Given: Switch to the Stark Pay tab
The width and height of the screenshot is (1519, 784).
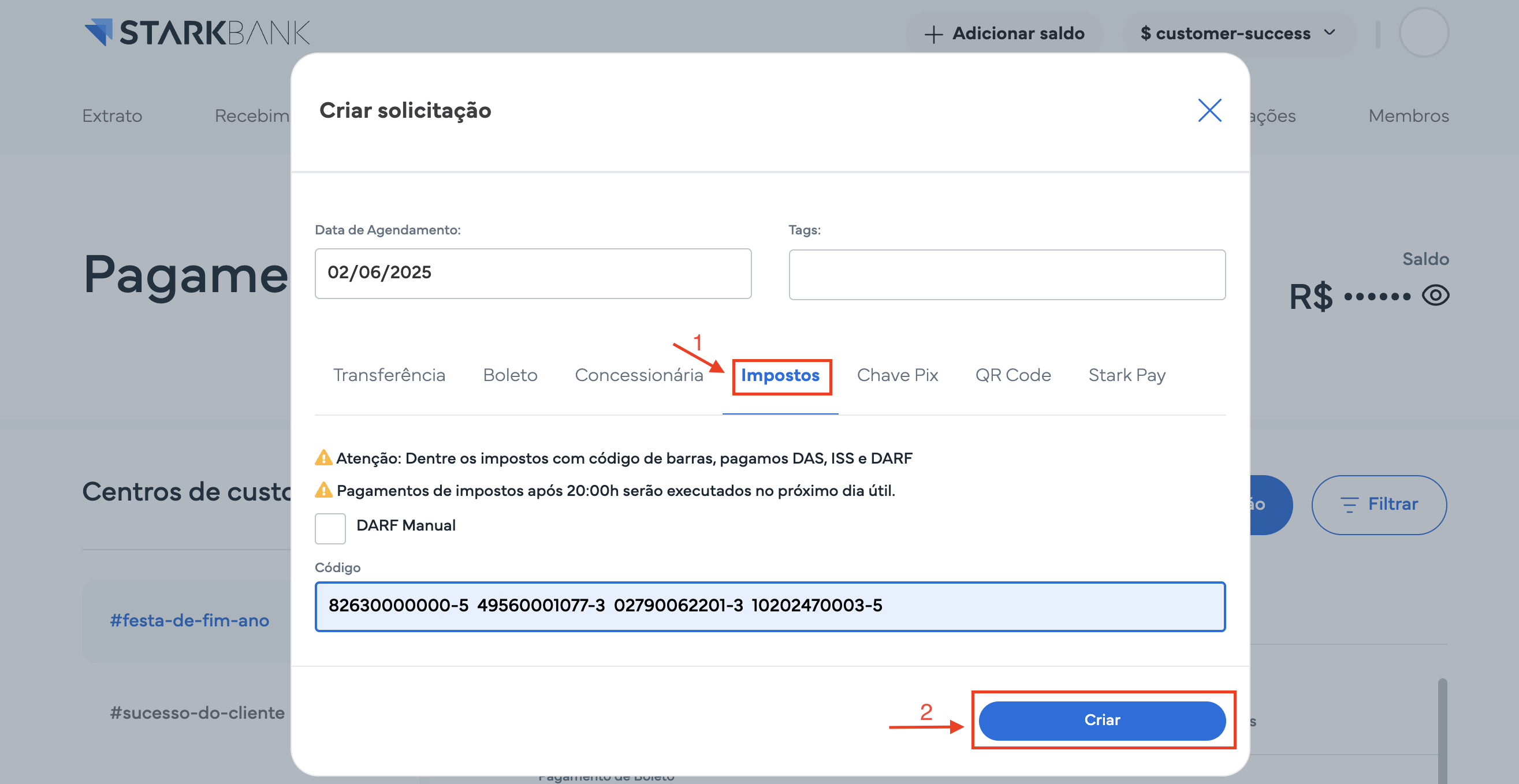Looking at the screenshot, I should click(1126, 375).
